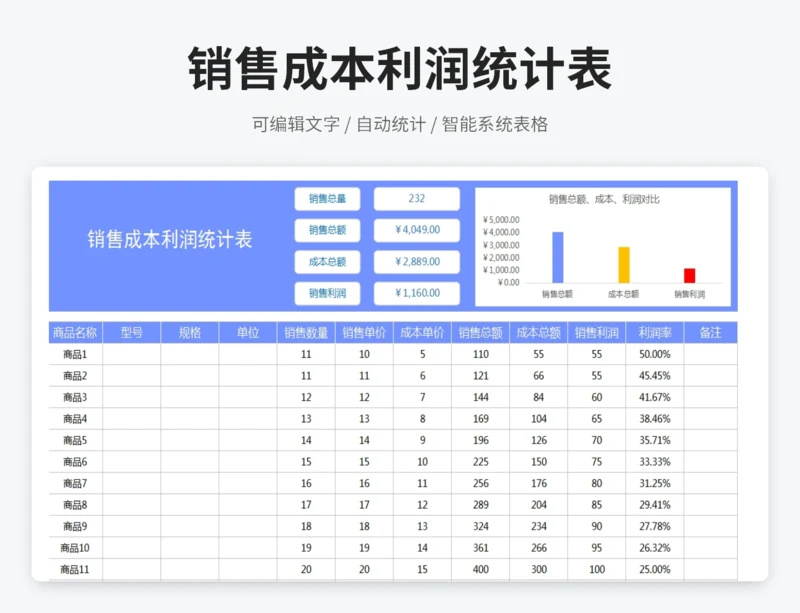
Task: Click the 25.00% profit rate cell
Action: click(655, 569)
